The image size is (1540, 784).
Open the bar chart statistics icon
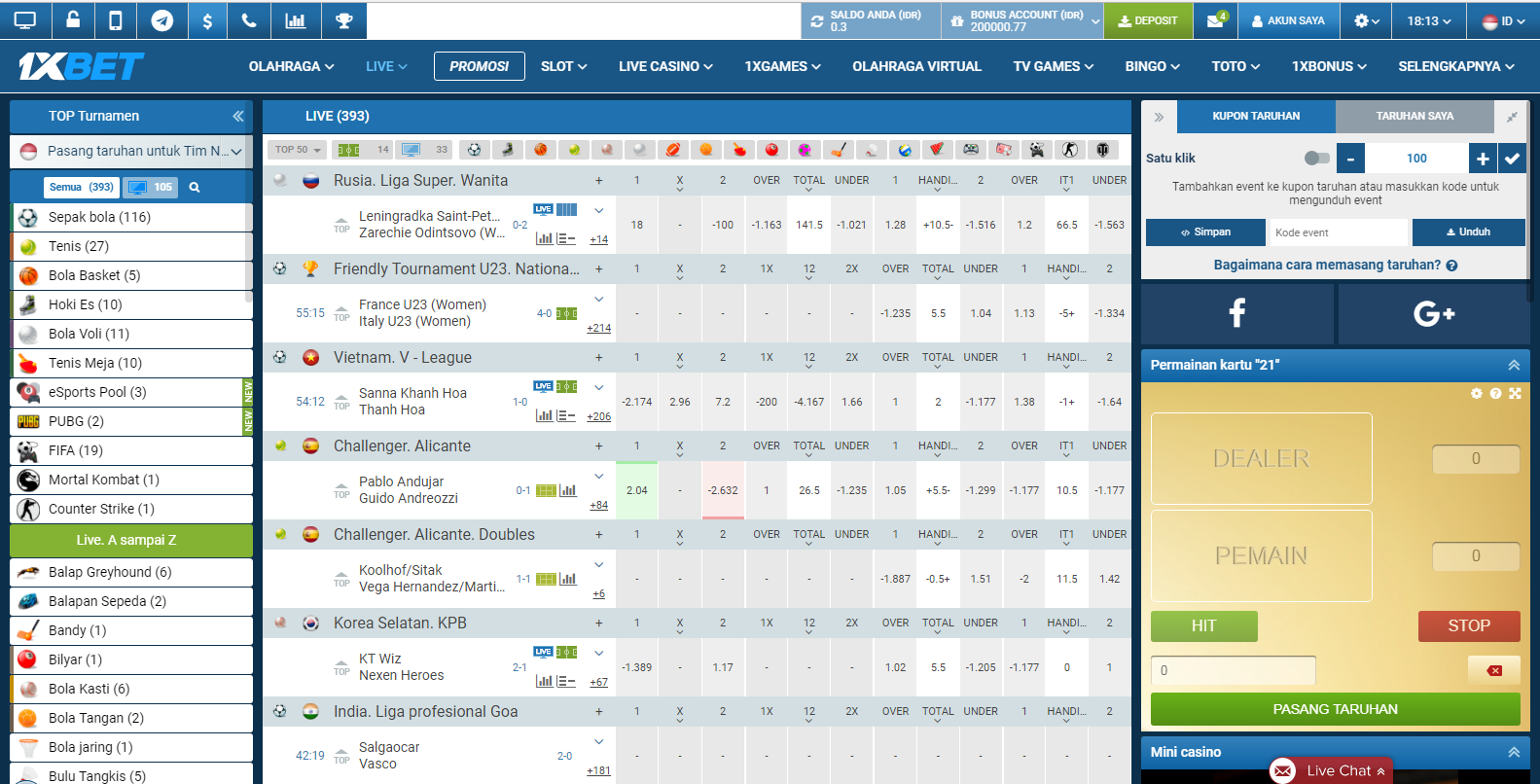295,20
